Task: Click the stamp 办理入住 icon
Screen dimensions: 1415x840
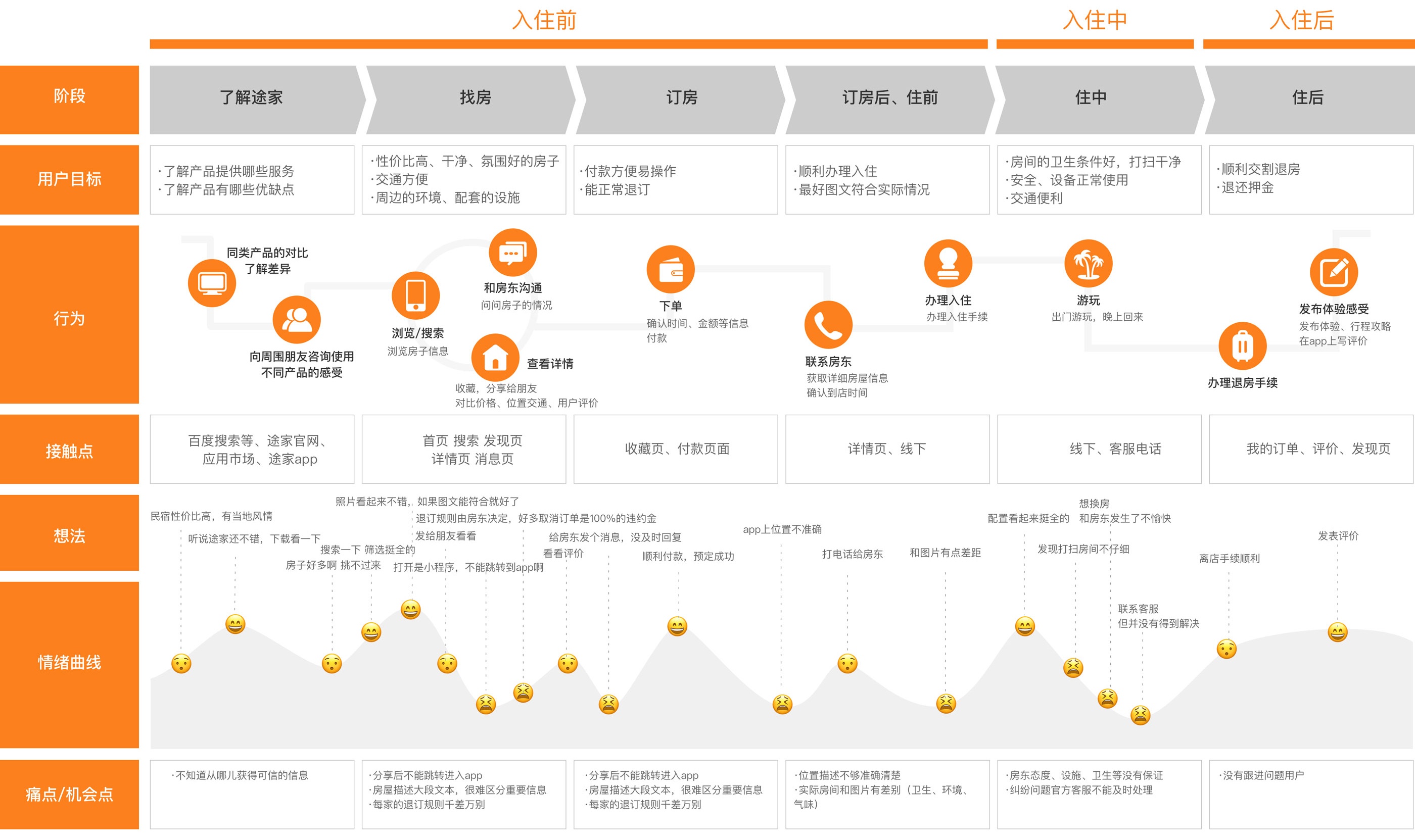Action: [948, 264]
